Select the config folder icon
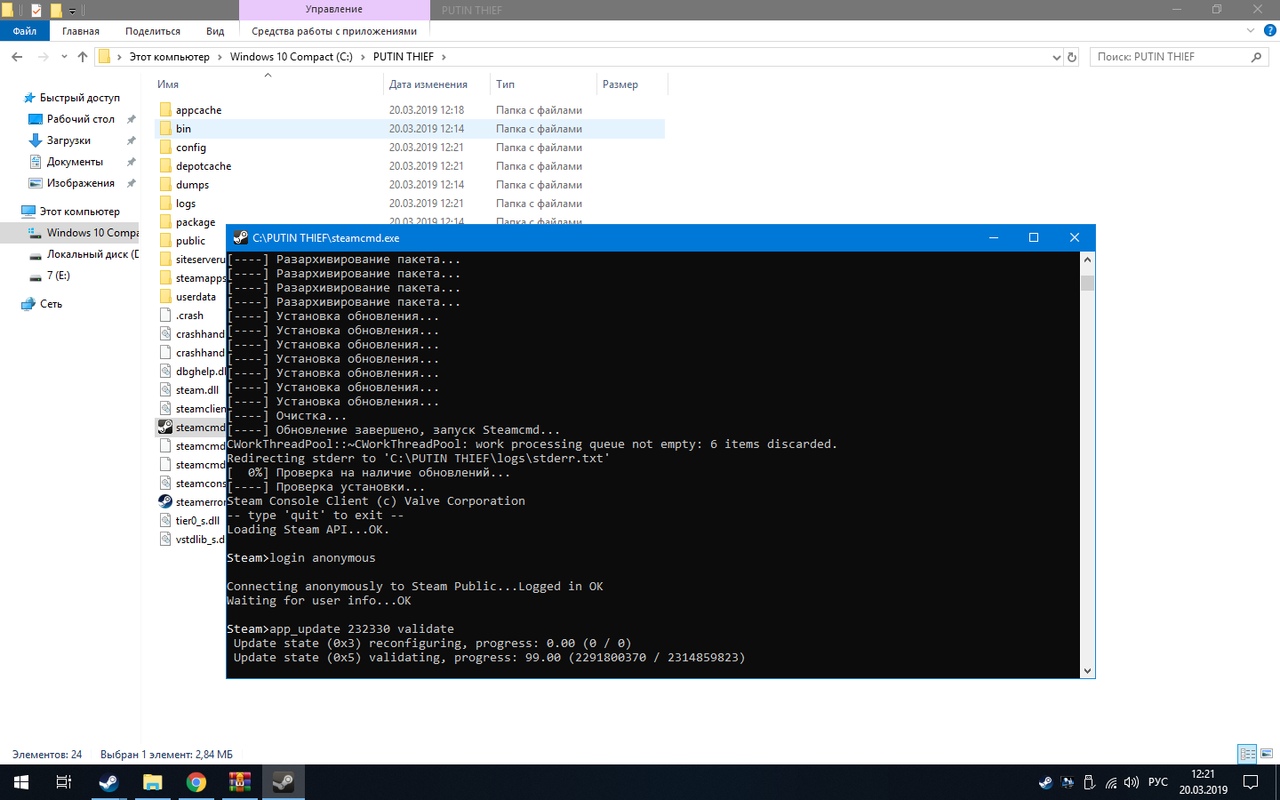Image resolution: width=1280 pixels, height=800 pixels. (167, 147)
